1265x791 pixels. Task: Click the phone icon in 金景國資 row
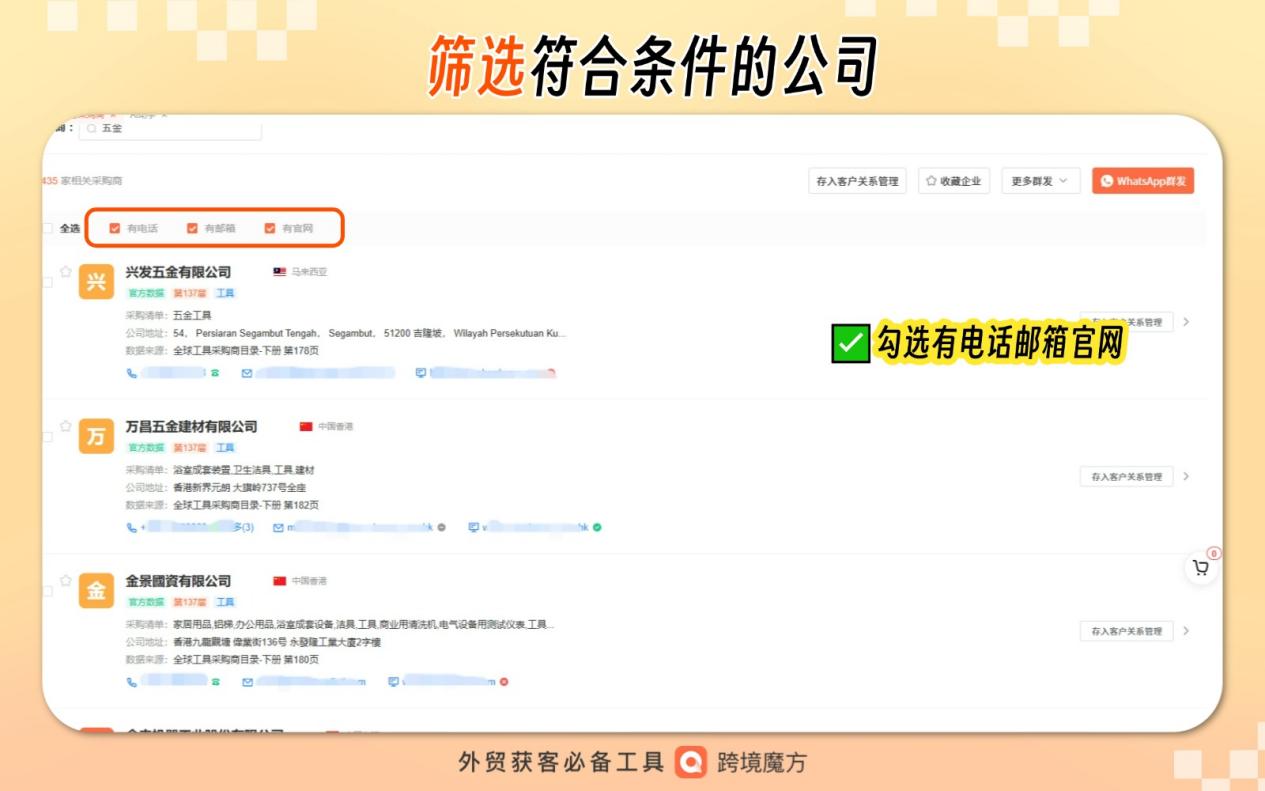tap(132, 682)
